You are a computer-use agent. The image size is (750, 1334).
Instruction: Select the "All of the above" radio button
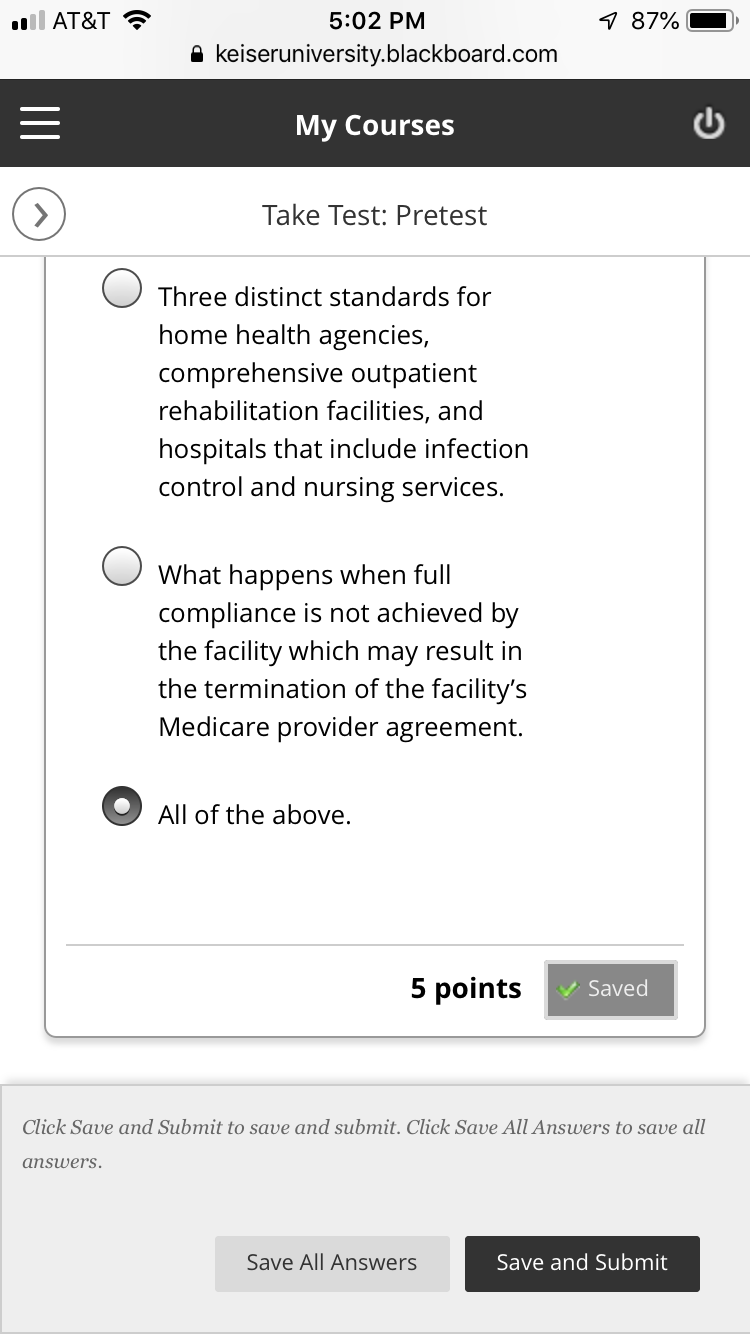(122, 807)
